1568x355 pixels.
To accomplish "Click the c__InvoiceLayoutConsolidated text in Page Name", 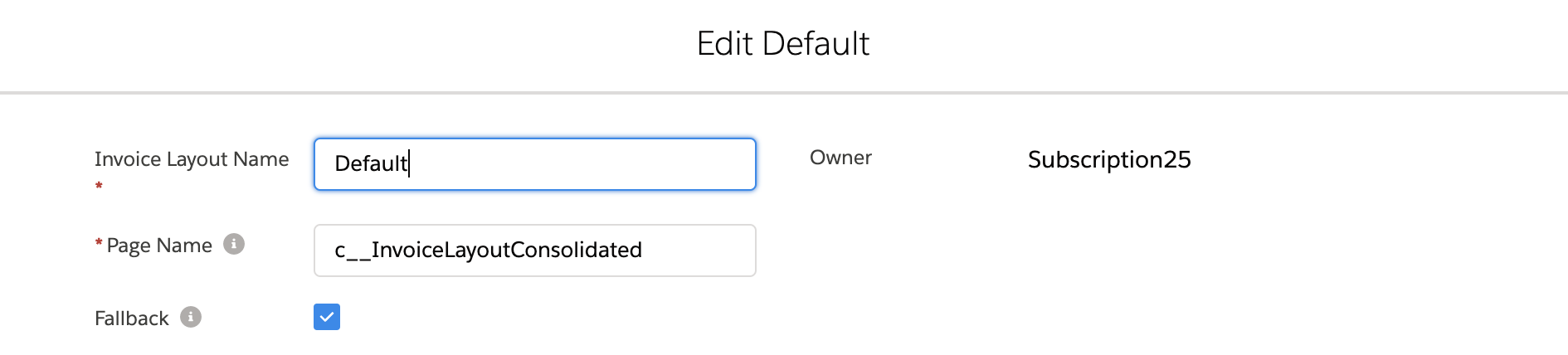I will pyautogui.click(x=488, y=250).
